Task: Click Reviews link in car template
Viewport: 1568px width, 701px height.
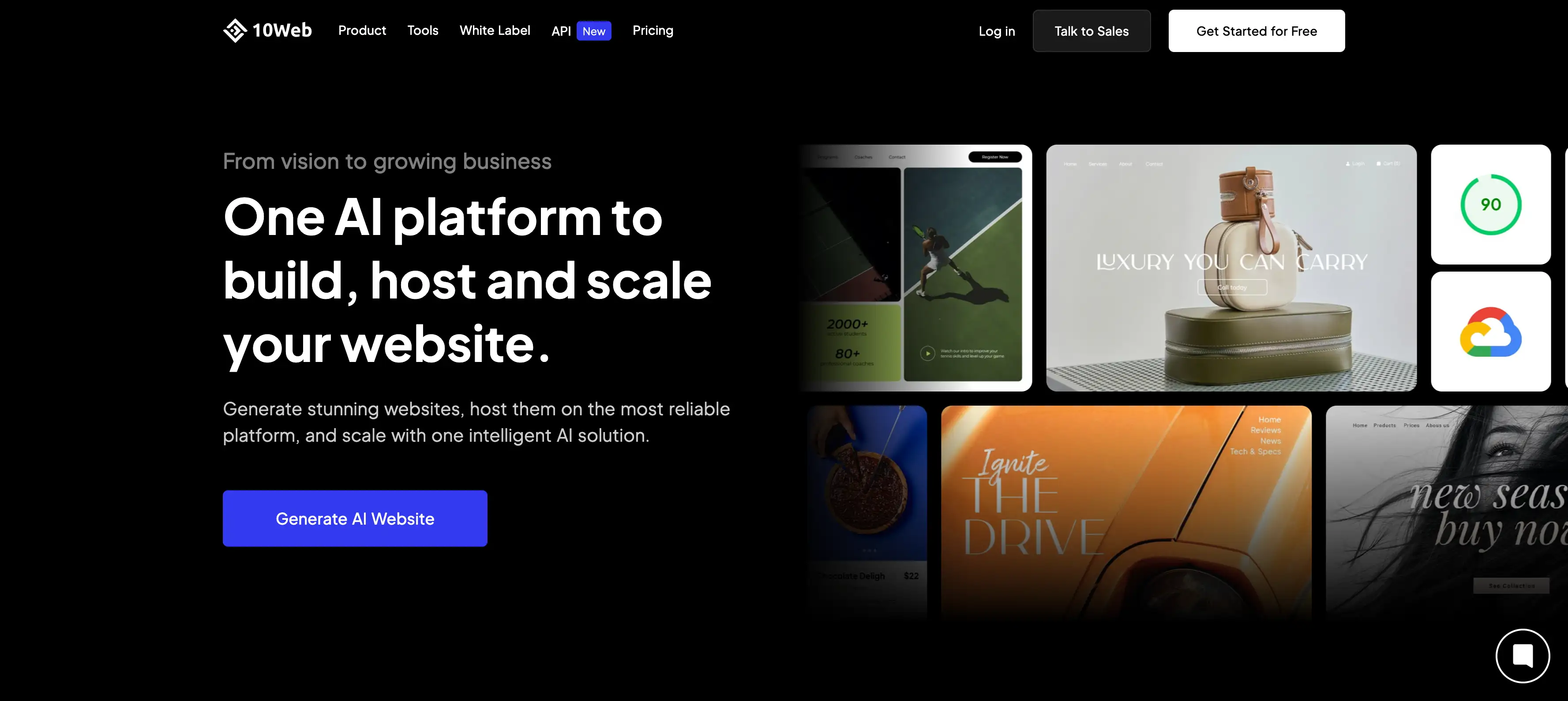Action: click(1265, 430)
